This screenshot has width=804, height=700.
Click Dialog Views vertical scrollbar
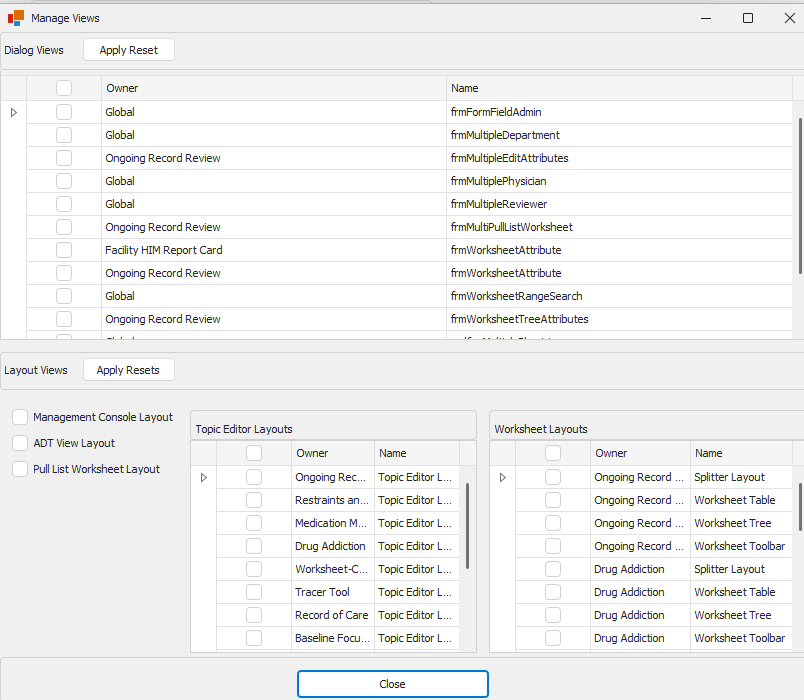click(x=800, y=196)
